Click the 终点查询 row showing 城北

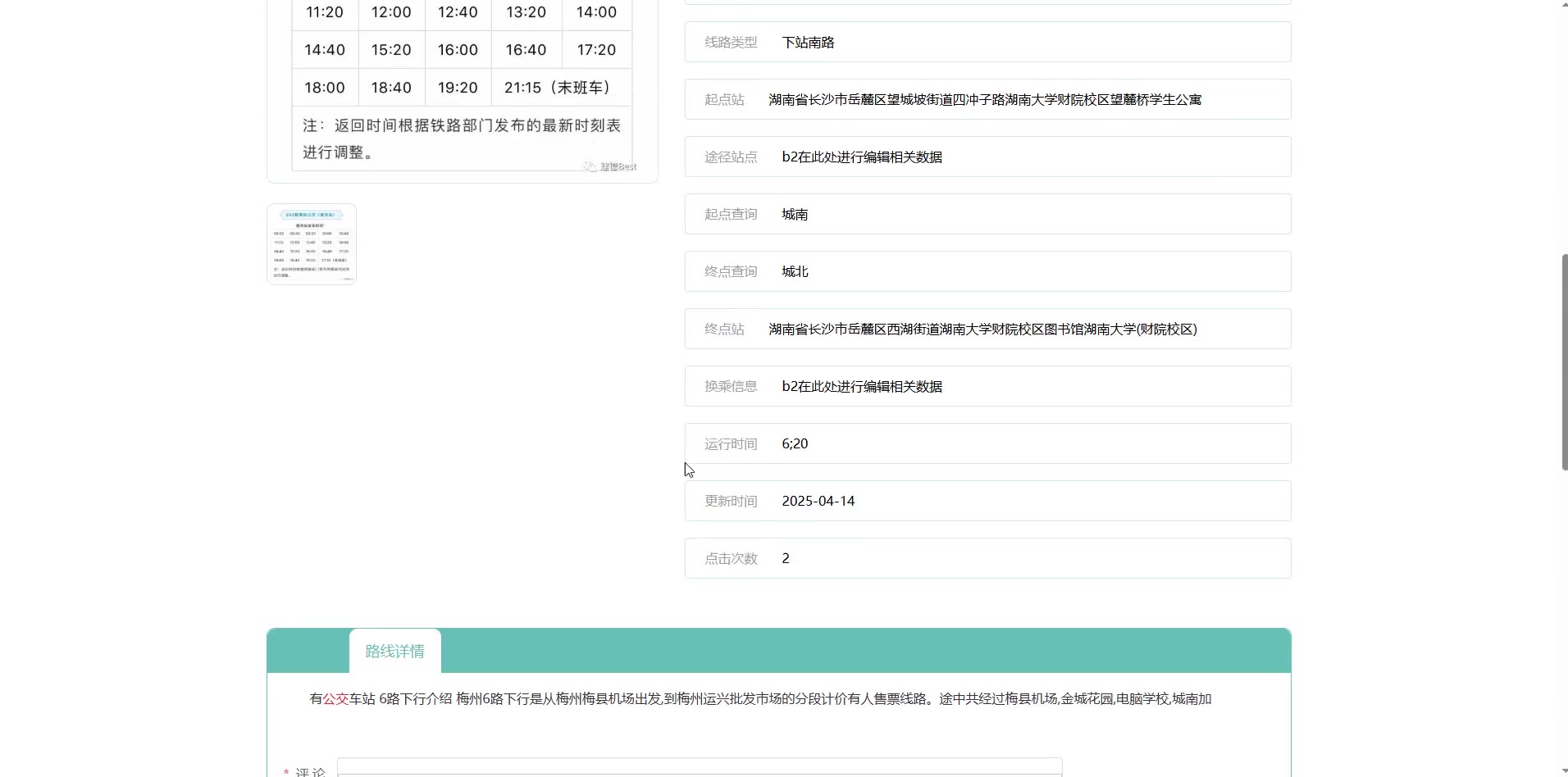(x=987, y=272)
